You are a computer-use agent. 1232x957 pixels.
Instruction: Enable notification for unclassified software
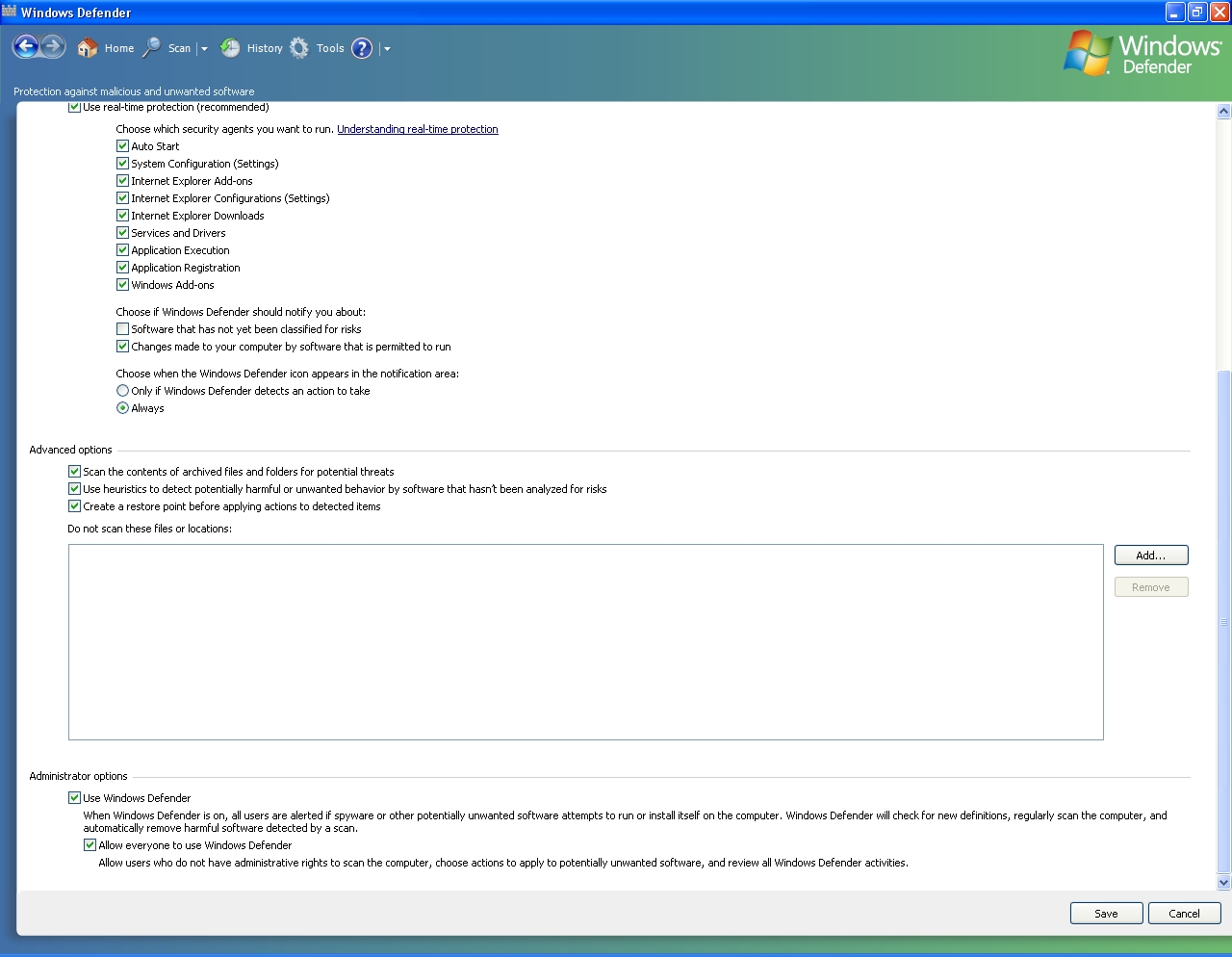click(122, 329)
